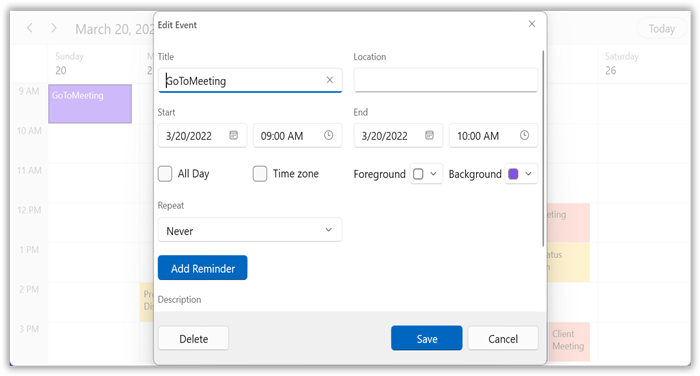Click the 12 PM time label
The height and width of the screenshot is (376, 700).
click(x=29, y=210)
